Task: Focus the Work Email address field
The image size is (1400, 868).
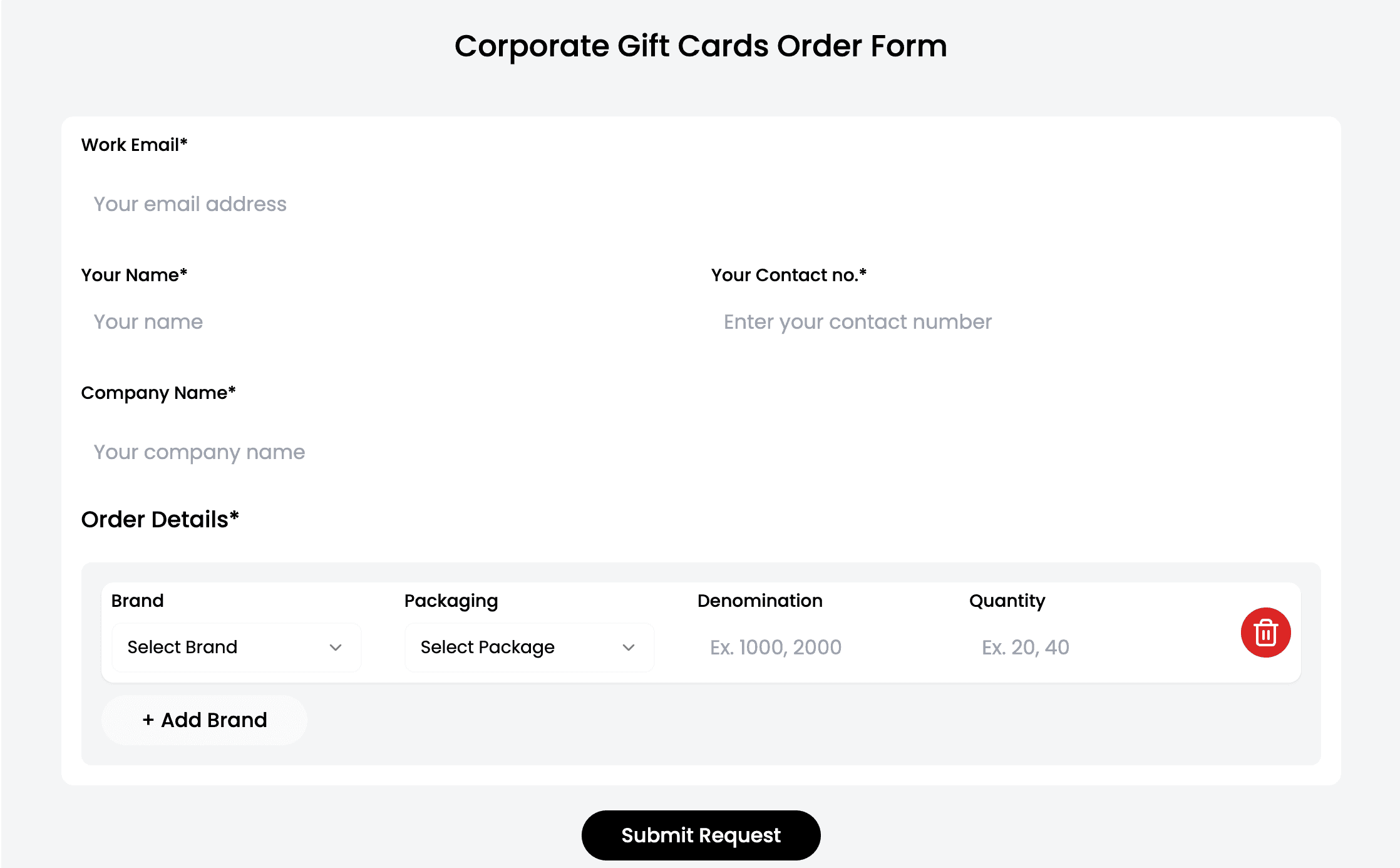Action: (700, 204)
